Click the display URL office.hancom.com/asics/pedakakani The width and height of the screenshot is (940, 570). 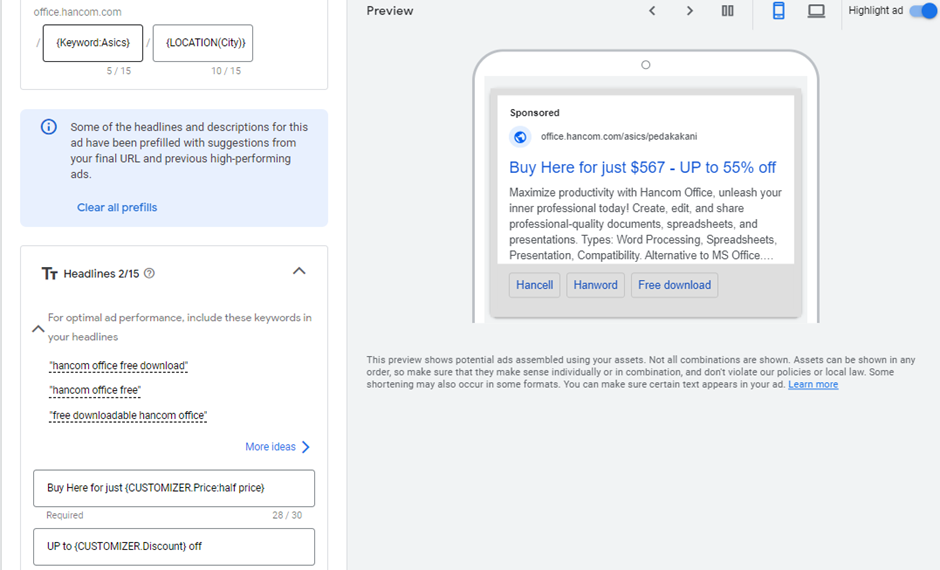click(619, 136)
